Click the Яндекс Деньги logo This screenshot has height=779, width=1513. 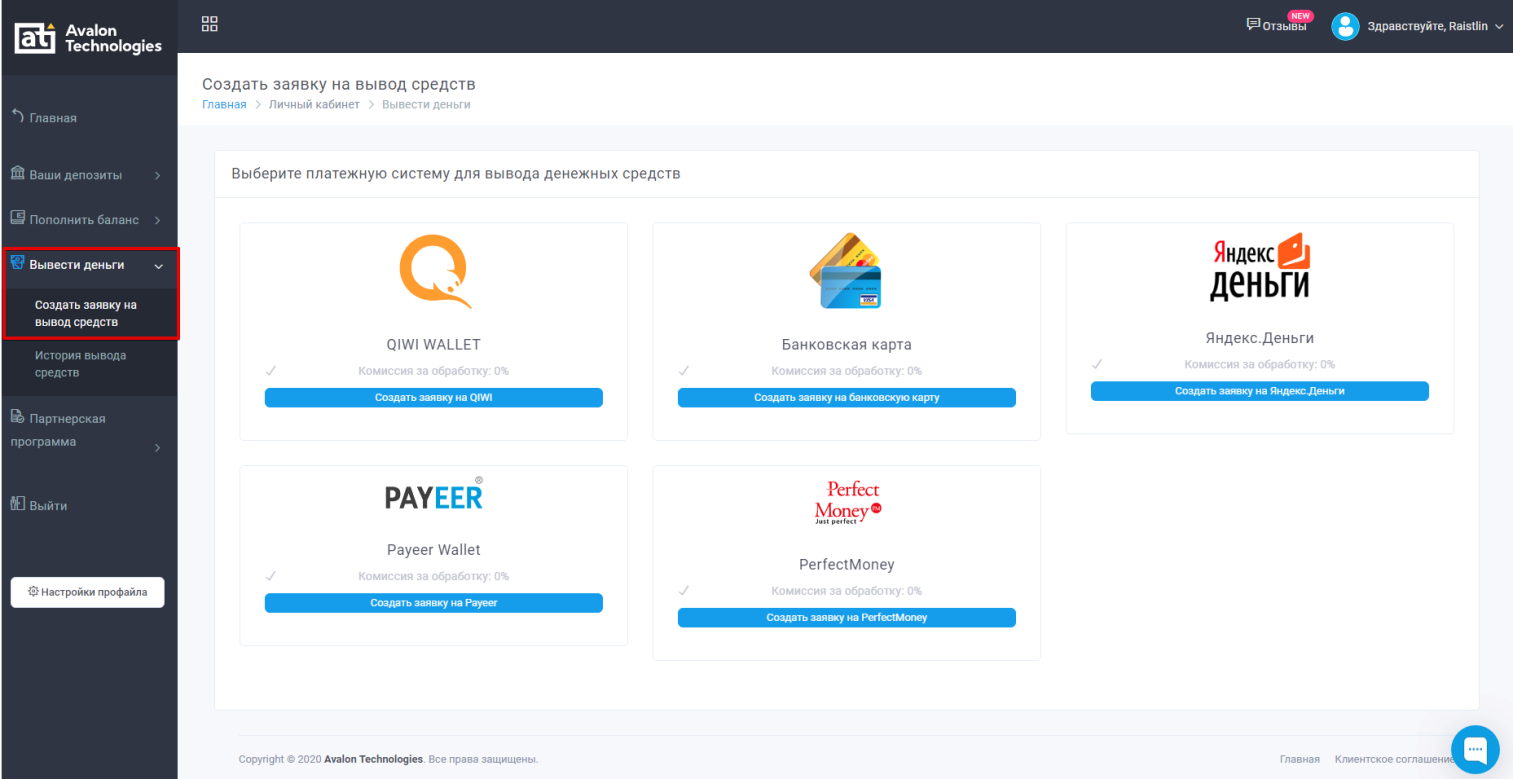coord(1260,267)
